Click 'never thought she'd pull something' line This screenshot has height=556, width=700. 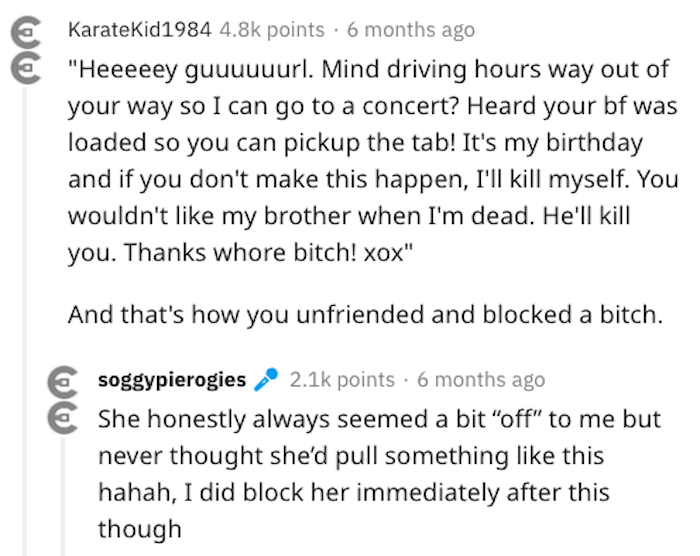click(x=351, y=456)
